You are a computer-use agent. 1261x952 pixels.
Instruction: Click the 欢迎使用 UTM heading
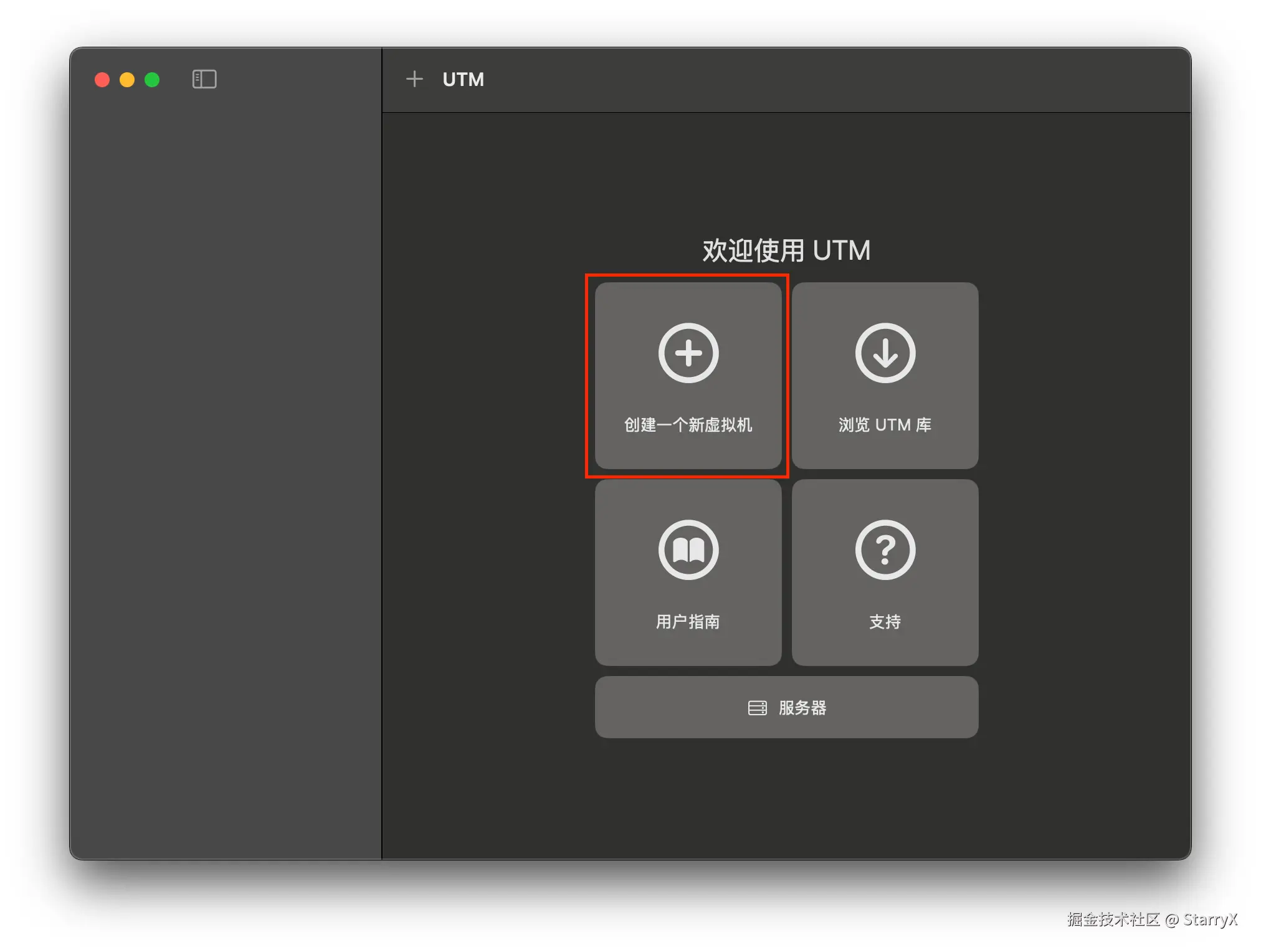pyautogui.click(x=786, y=250)
